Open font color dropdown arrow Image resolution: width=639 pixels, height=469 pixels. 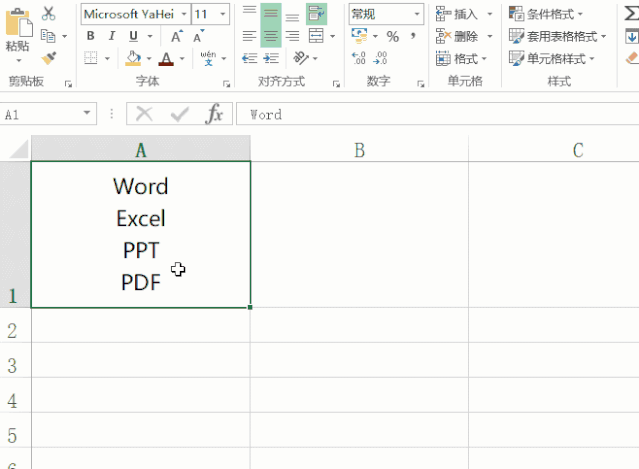click(182, 59)
